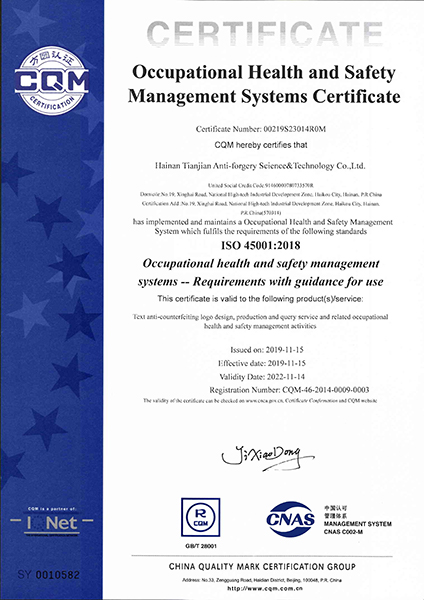Click the IQNet partner logo
The width and height of the screenshot is (424, 600).
coord(51,523)
